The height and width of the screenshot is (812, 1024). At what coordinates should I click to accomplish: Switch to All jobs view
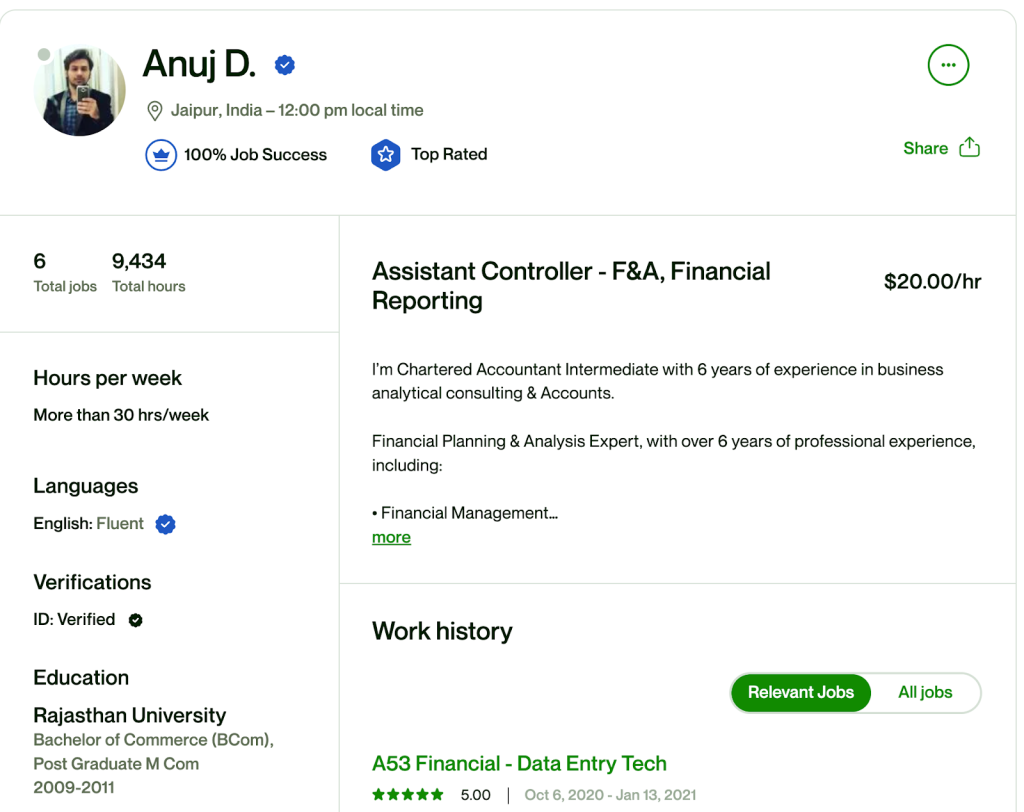click(925, 692)
